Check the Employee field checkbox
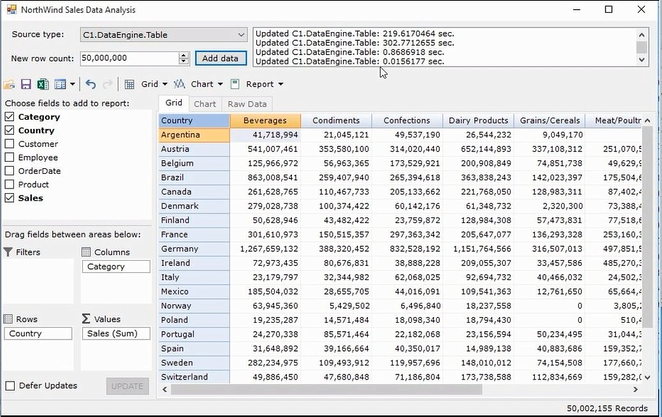 pos(9,157)
